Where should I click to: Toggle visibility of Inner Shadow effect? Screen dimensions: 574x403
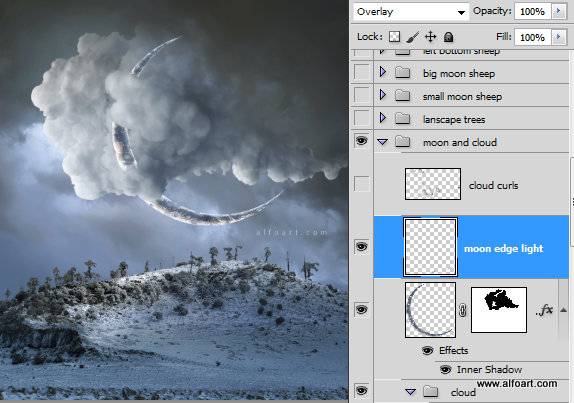click(x=445, y=370)
